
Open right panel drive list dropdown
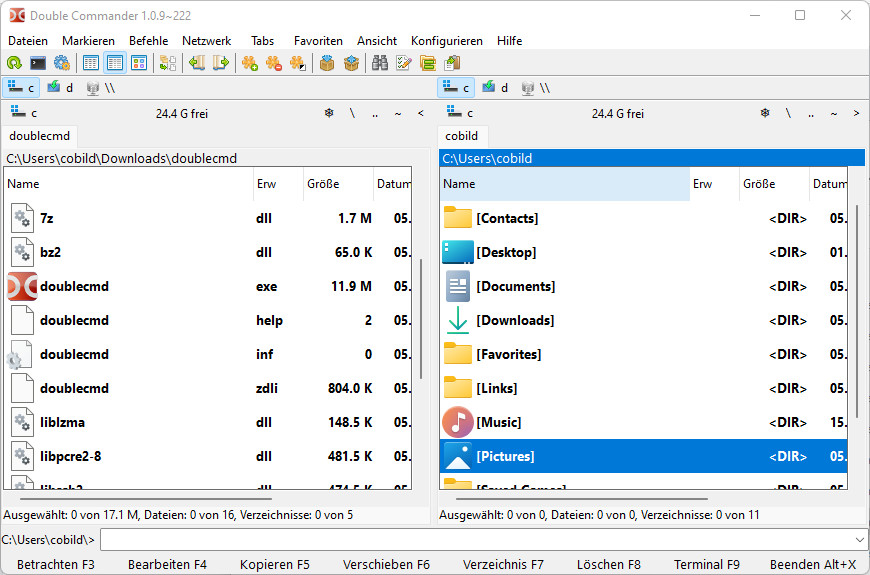tap(459, 113)
